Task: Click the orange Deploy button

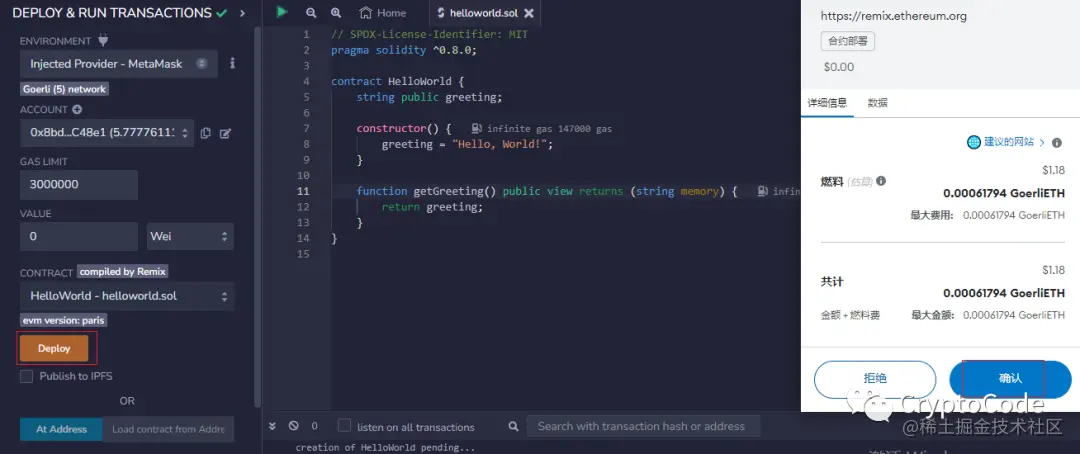Action: click(x=54, y=348)
